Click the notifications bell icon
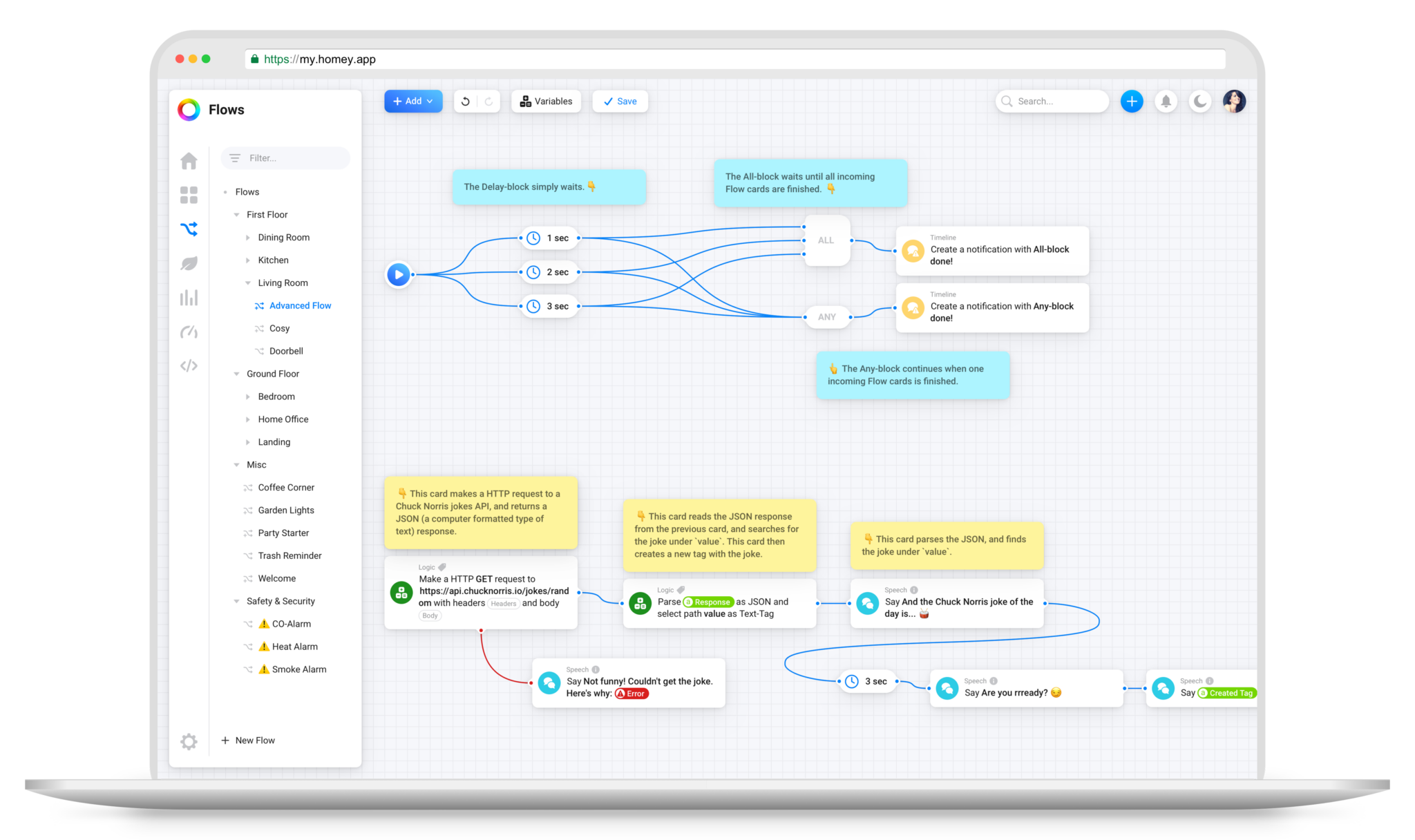 click(1166, 102)
